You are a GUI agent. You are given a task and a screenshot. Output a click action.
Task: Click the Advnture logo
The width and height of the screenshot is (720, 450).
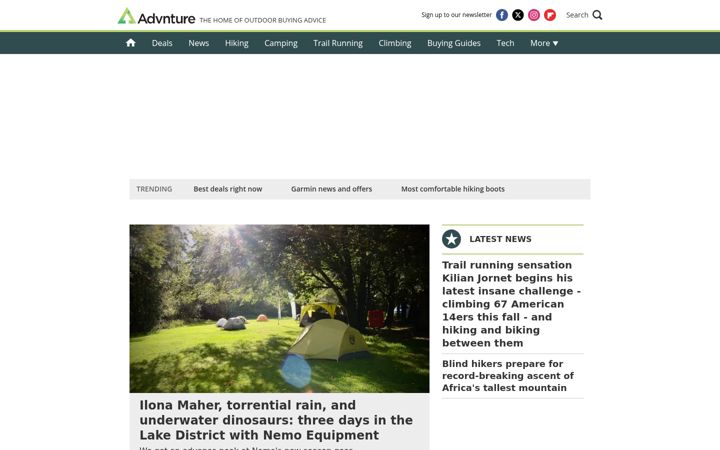pos(157,17)
